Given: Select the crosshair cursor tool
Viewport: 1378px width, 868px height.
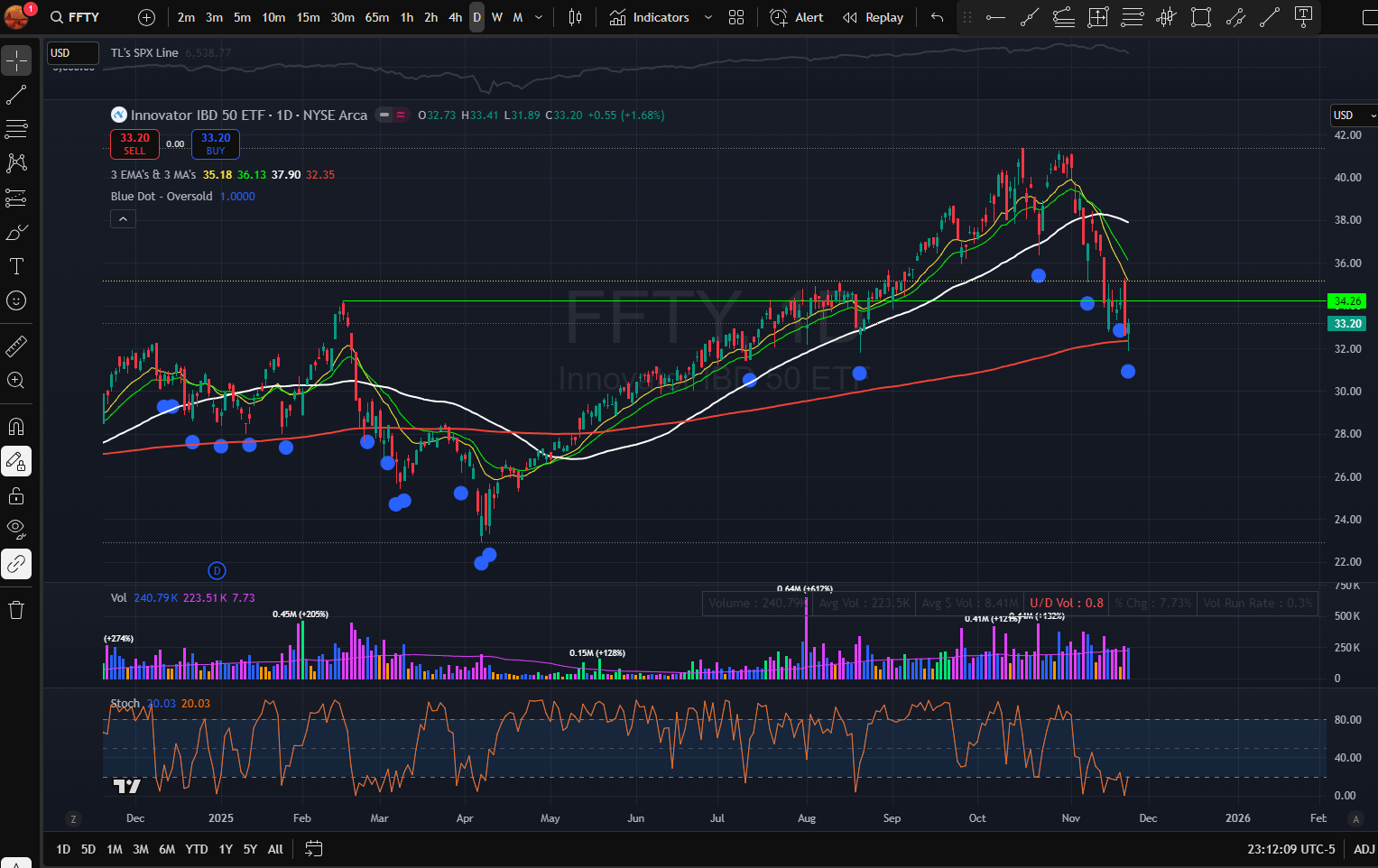Looking at the screenshot, I should (16, 60).
